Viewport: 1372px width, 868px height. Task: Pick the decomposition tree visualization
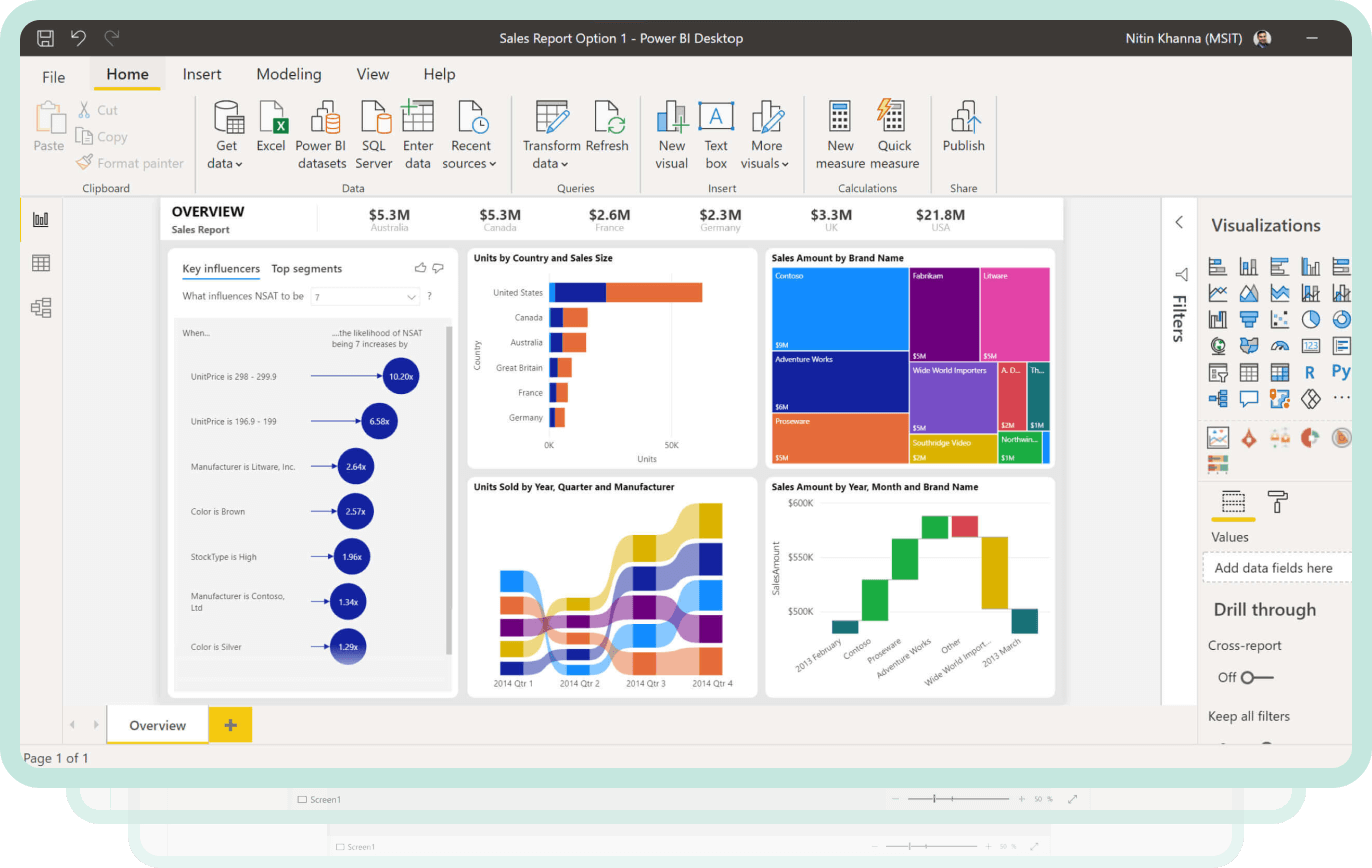[1218, 399]
